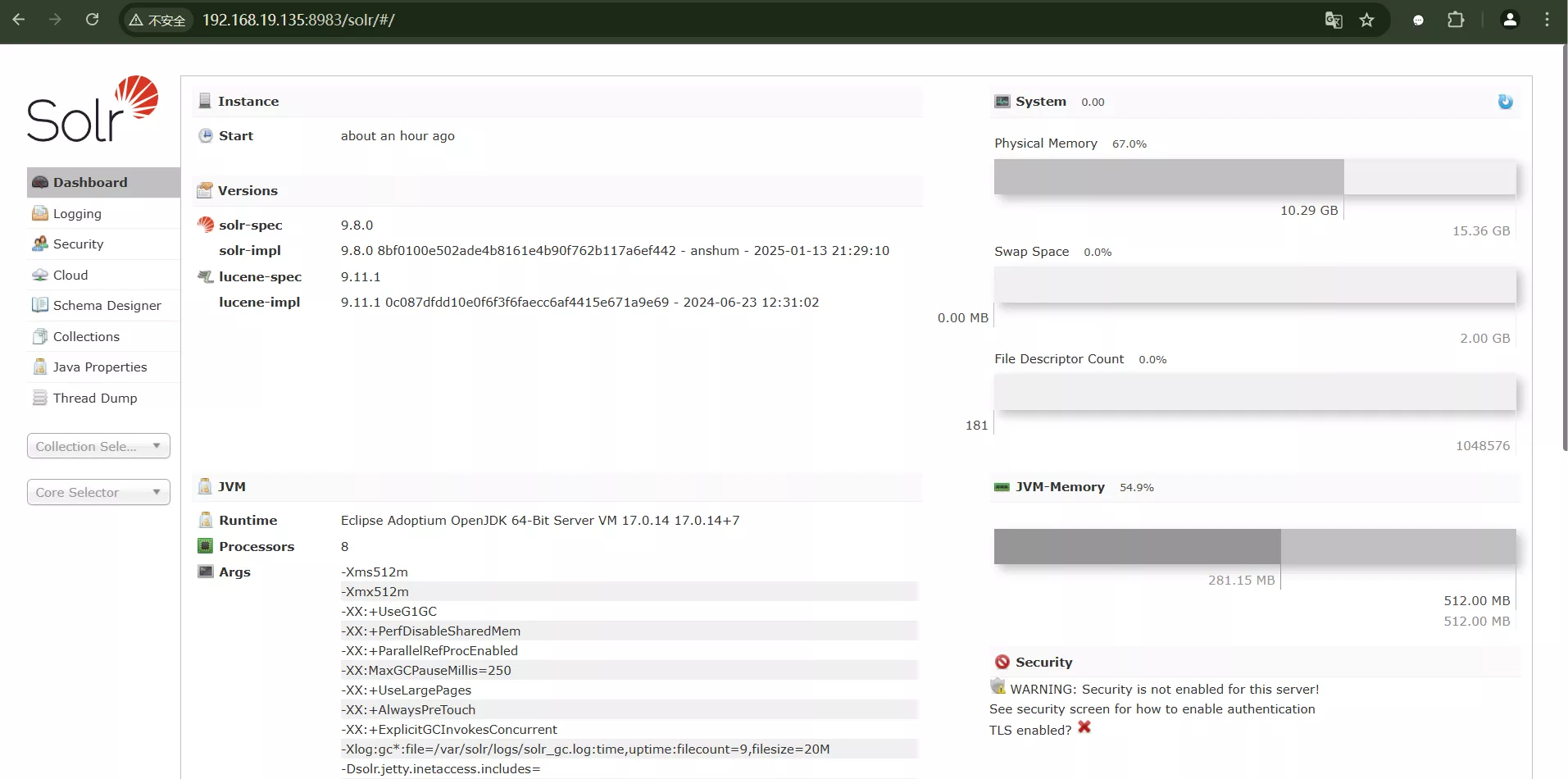Open the Java Properties page
Screen dimensions: 1568x779
point(99,367)
